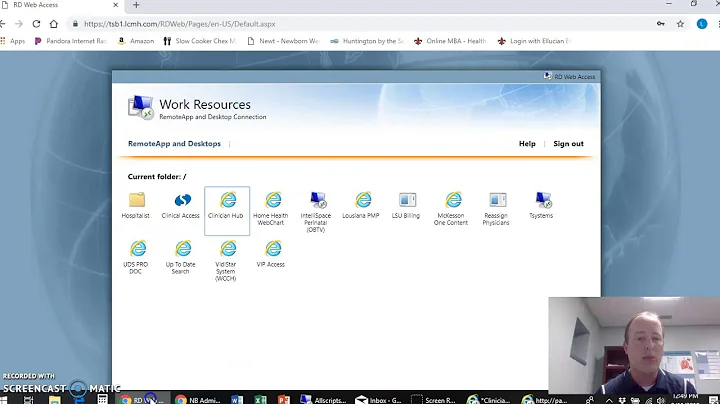Open Inbox mail taskbar window
Viewport: 720px width, 404px height.
(379, 400)
